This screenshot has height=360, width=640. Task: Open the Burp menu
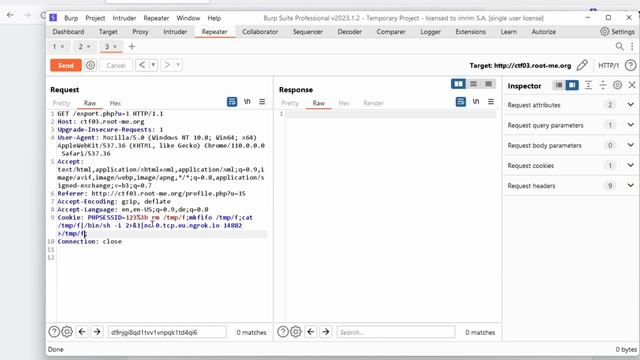click(x=71, y=18)
